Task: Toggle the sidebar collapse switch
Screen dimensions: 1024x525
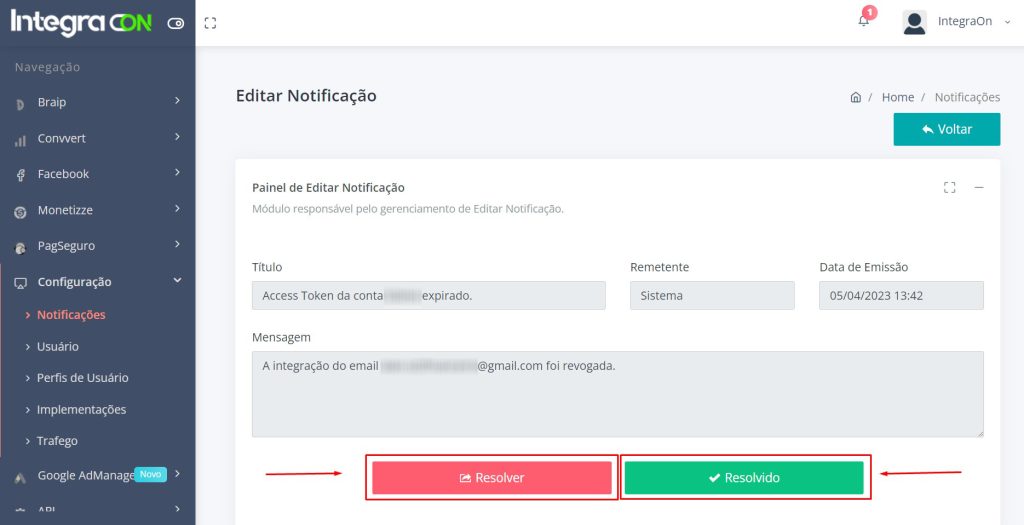Action: pos(176,23)
